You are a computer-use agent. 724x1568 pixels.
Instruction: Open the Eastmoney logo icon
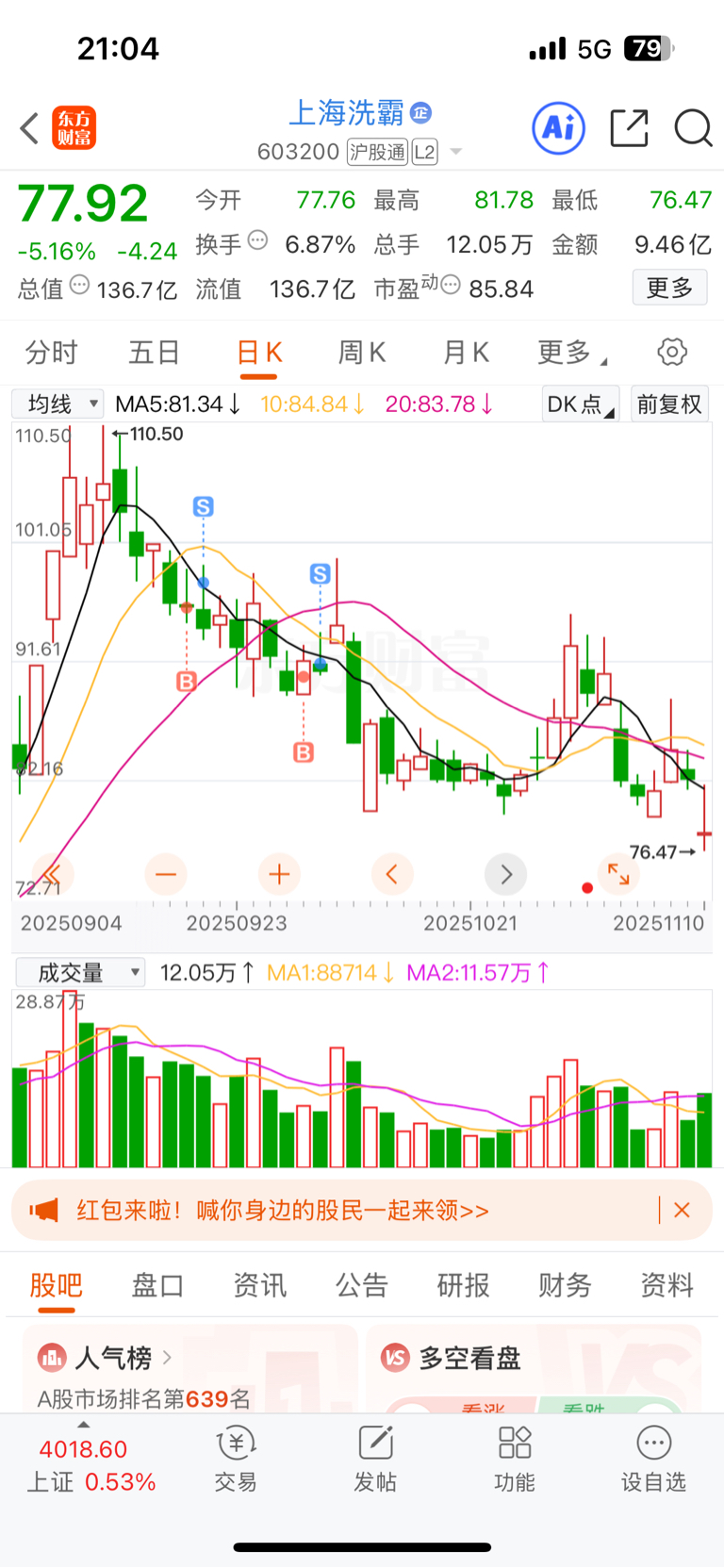(x=74, y=128)
